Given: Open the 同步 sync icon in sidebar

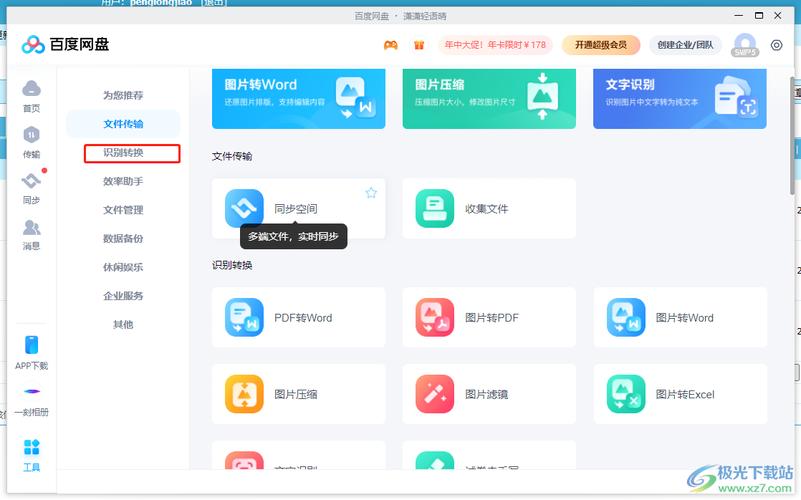Looking at the screenshot, I should click(31, 181).
